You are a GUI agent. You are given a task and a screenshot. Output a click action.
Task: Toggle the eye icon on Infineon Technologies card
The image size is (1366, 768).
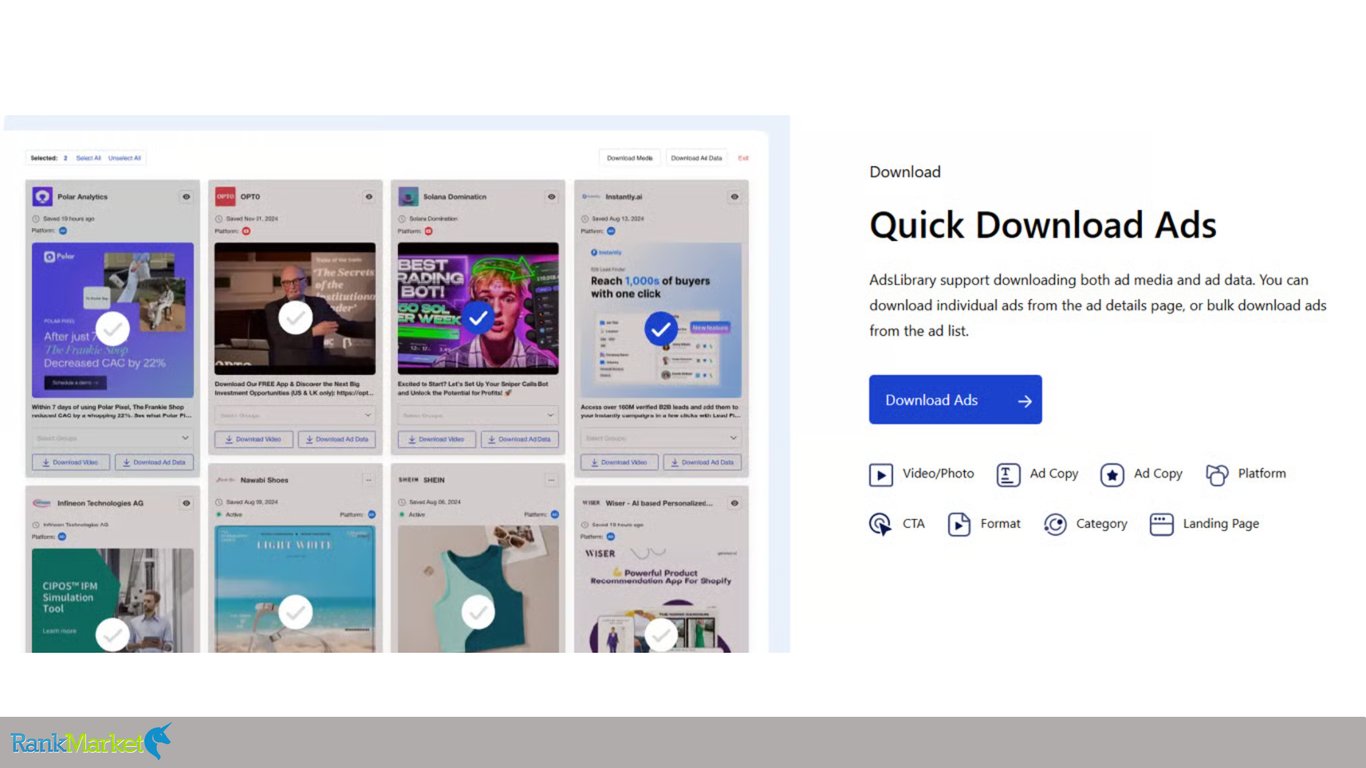coord(186,503)
